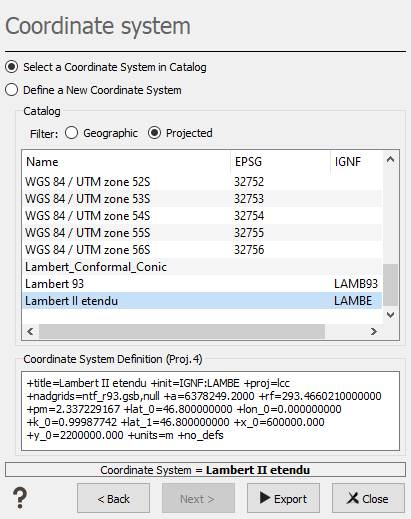Select WGS 84 / UTM zone 54S entry

point(202,216)
